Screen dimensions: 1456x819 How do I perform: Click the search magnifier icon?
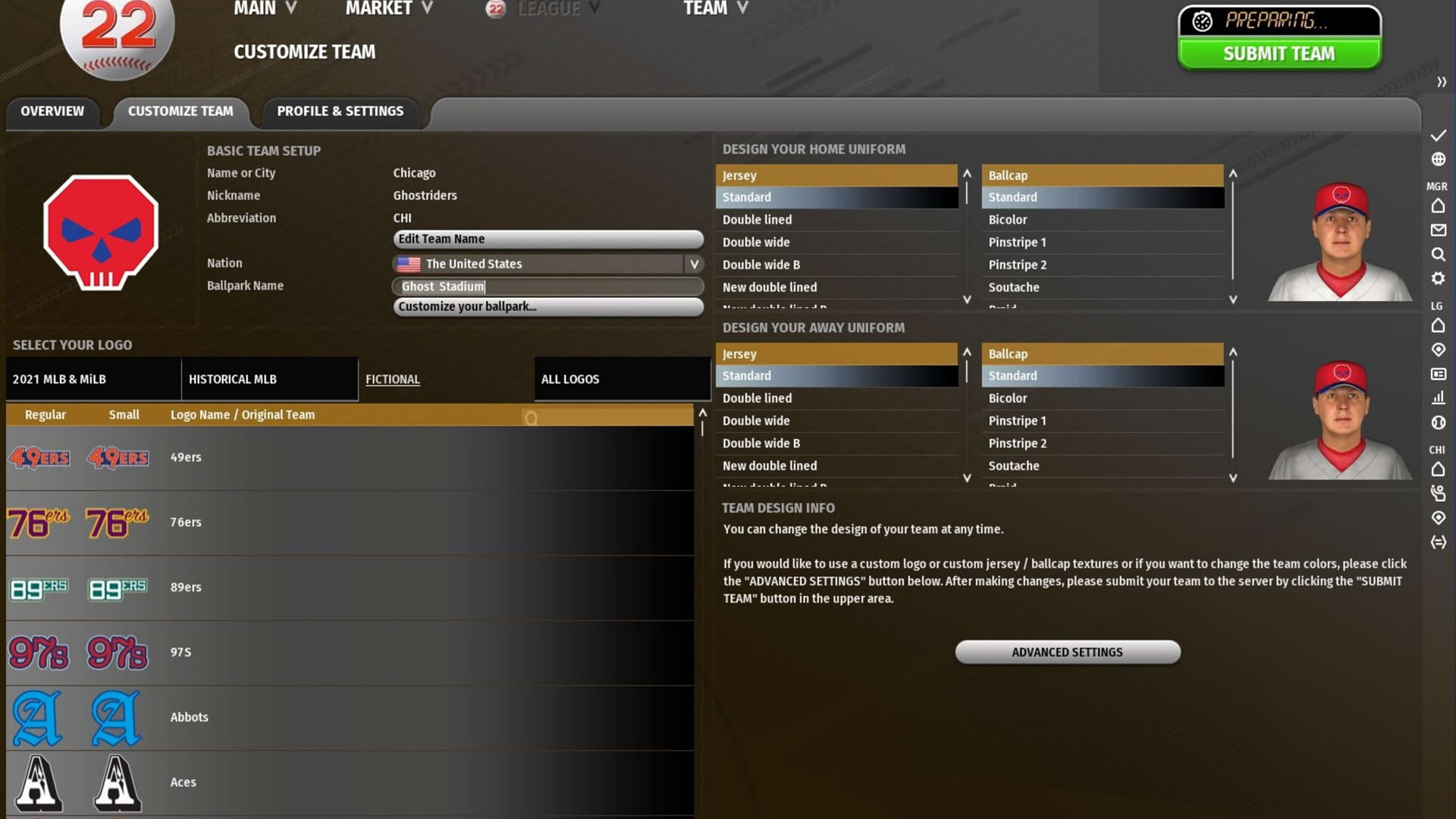1438,254
